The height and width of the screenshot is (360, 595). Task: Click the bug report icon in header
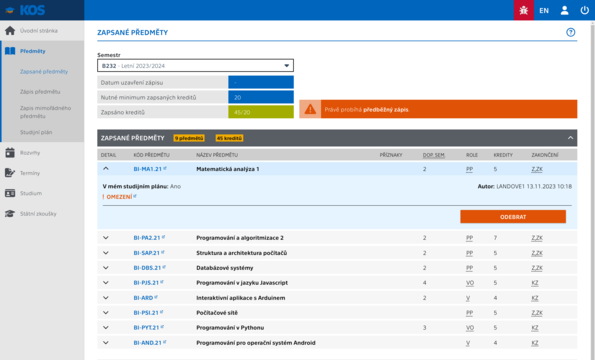(524, 10)
